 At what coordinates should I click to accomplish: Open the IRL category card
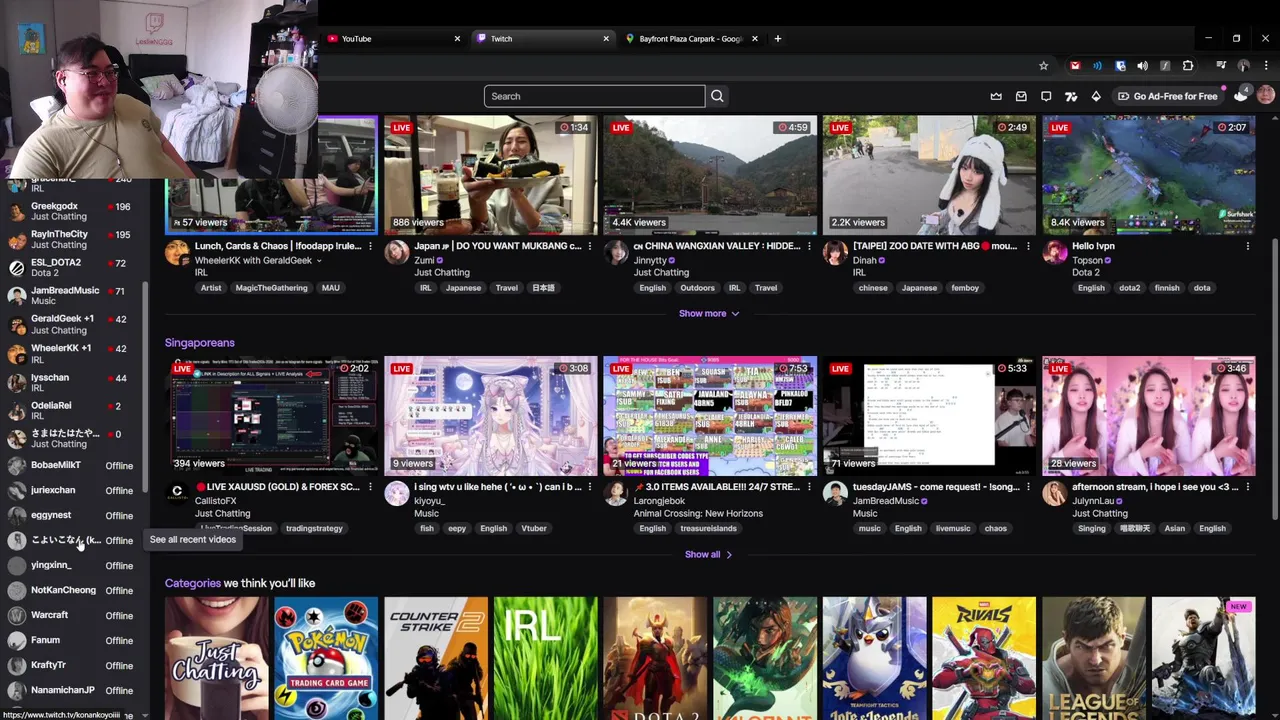pos(546,658)
